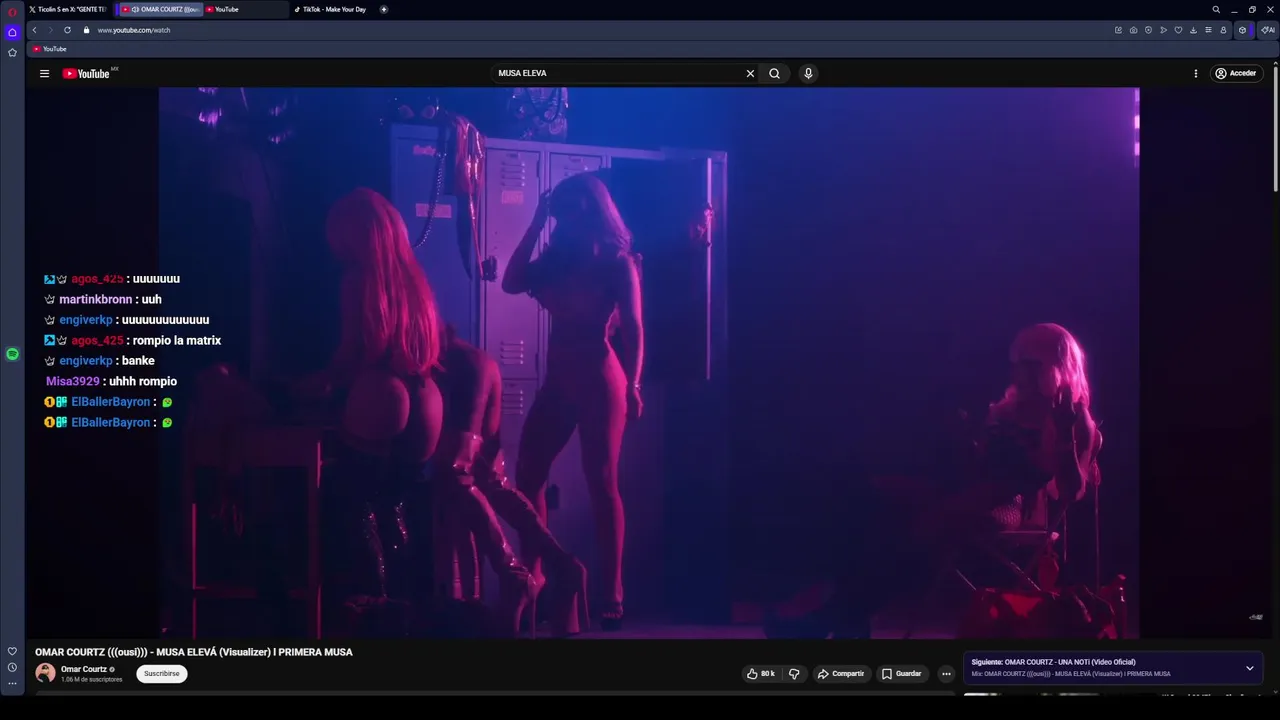Open more actions ellipsis beside Guardar
This screenshot has height=720, width=1280.
[946, 674]
